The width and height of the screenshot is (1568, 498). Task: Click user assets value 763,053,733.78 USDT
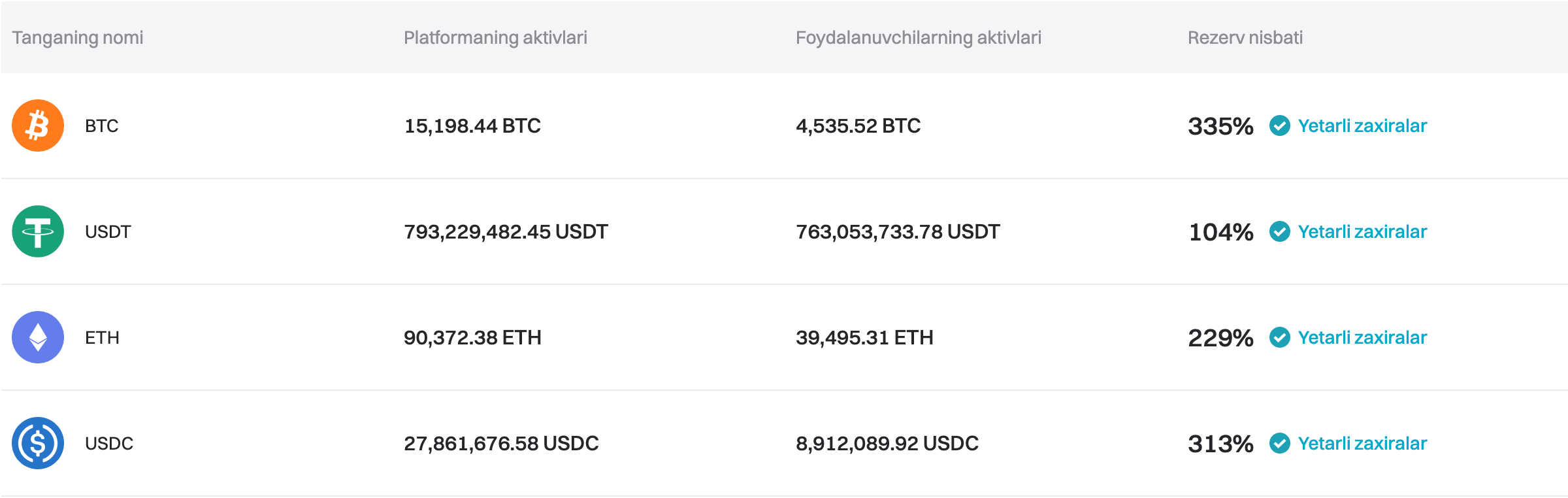(x=898, y=231)
